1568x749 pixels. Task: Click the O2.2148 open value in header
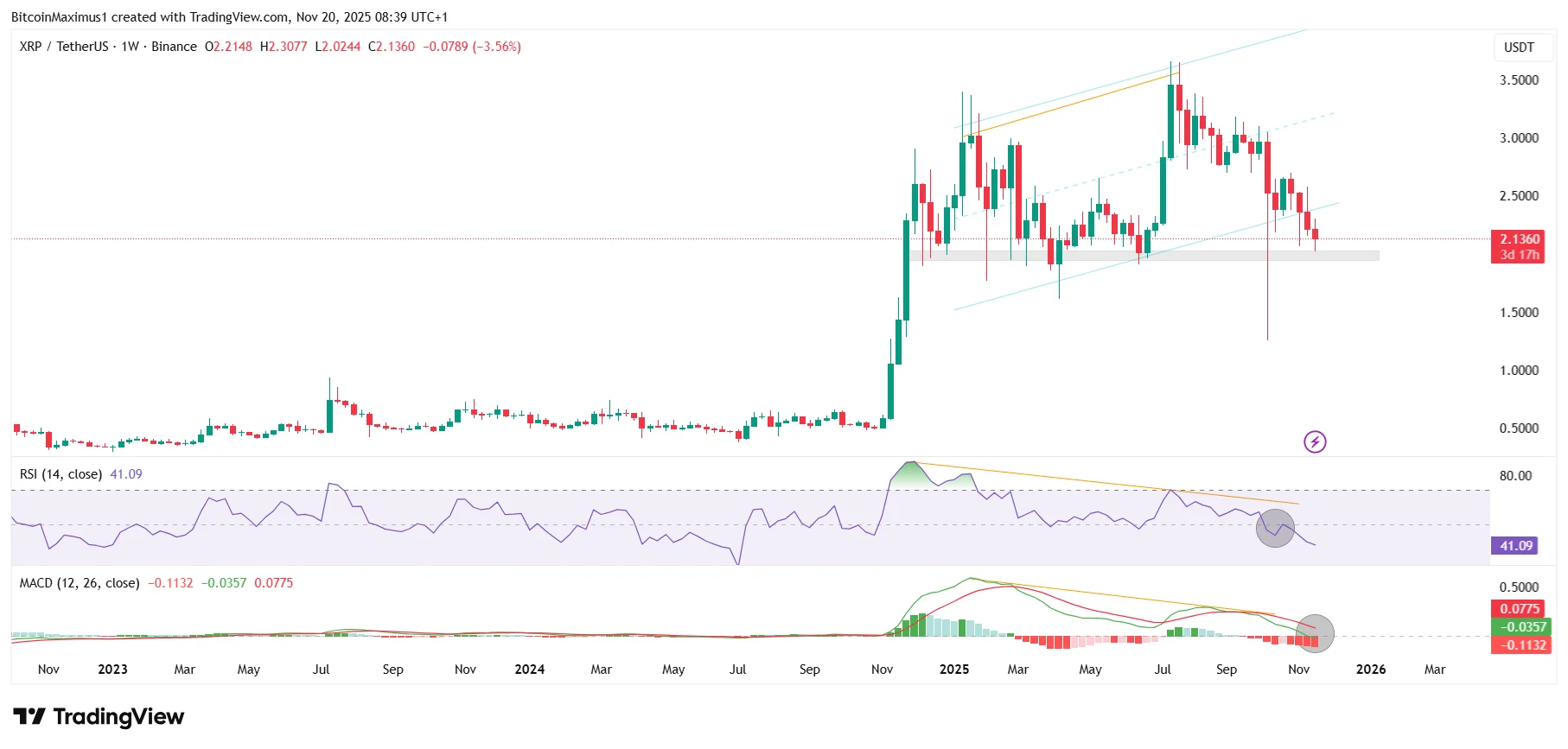228,47
